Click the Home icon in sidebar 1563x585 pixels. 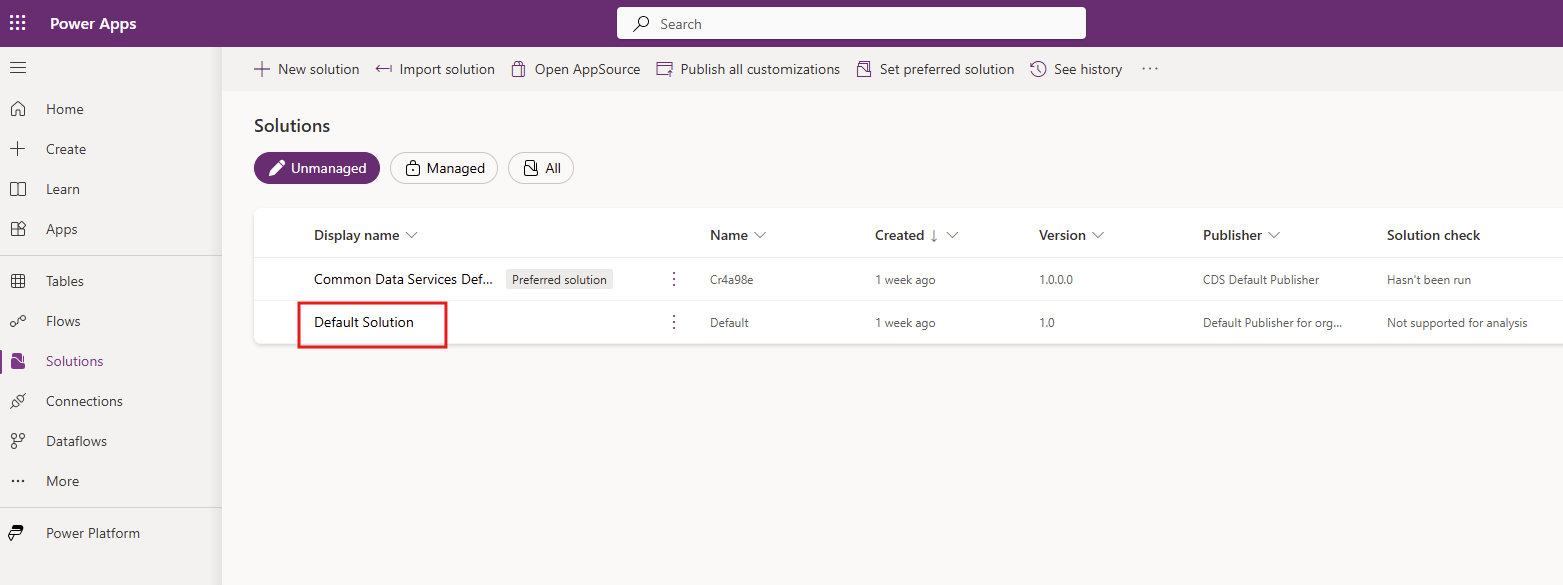(18, 109)
